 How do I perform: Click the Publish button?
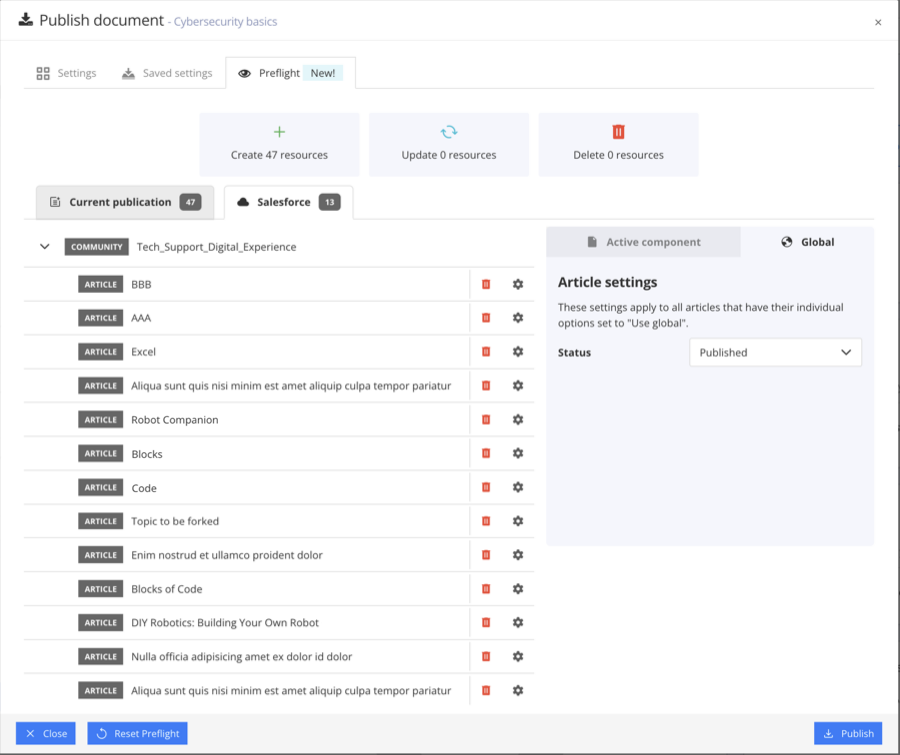pos(848,733)
